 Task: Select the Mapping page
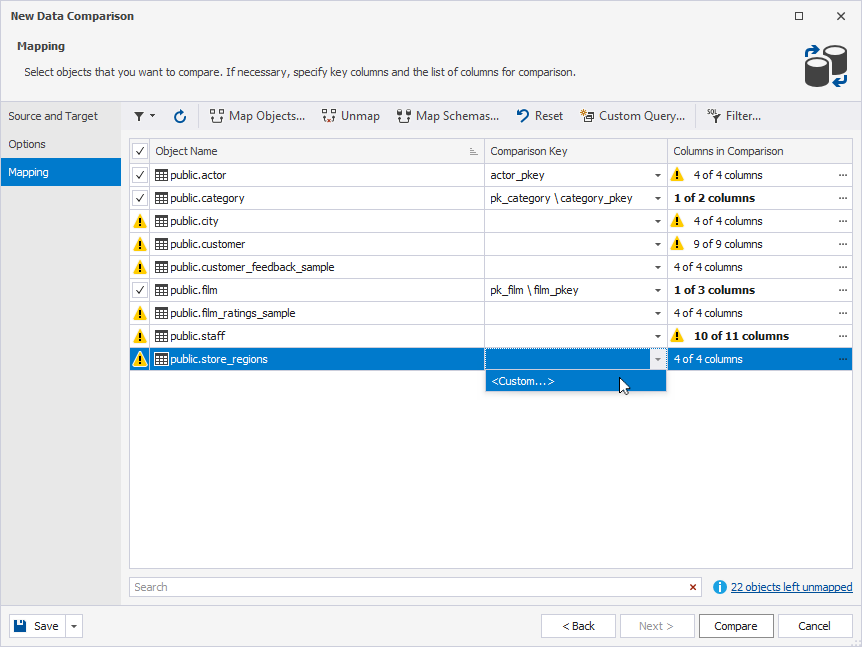60,172
